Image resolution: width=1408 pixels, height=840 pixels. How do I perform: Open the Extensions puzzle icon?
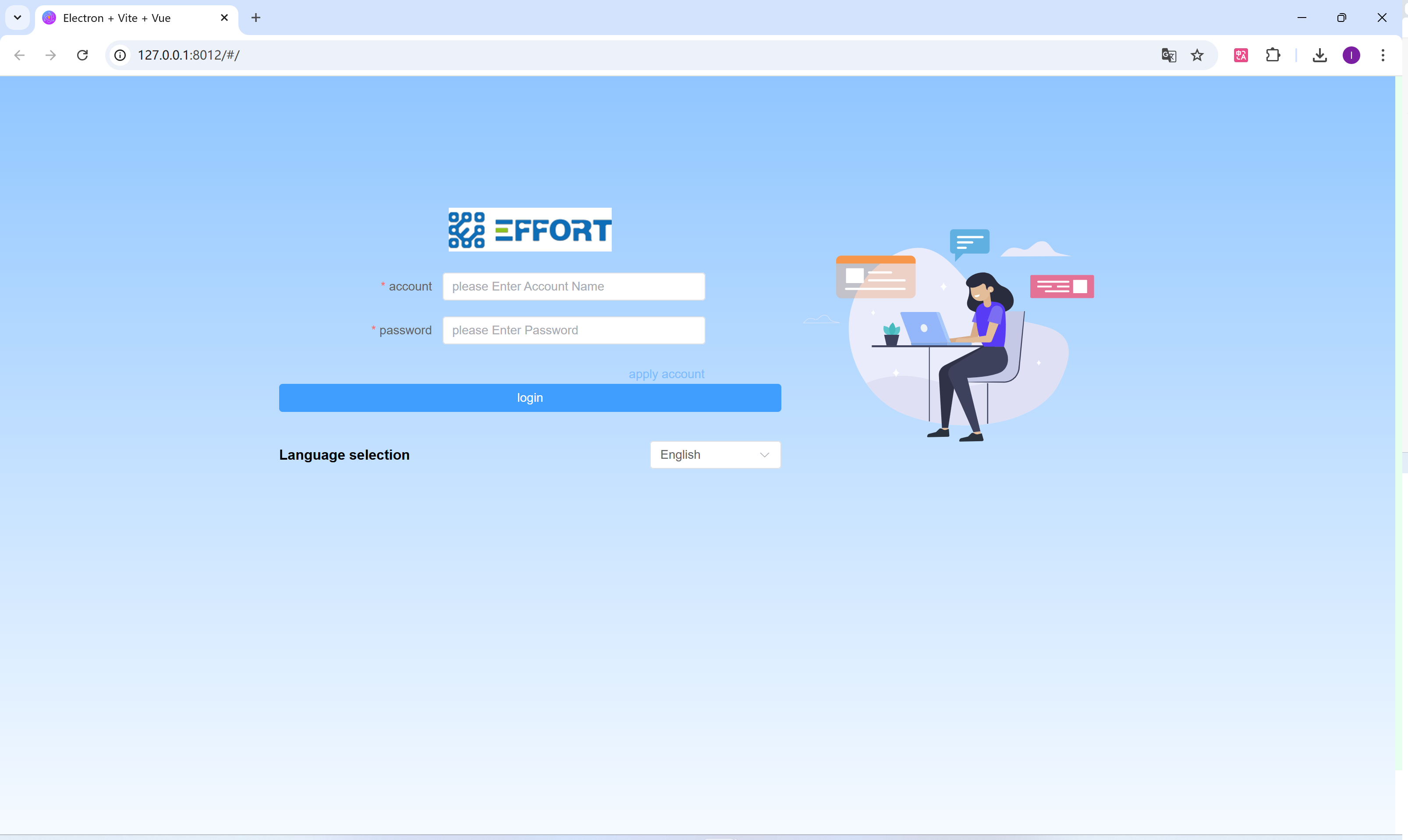tap(1273, 55)
